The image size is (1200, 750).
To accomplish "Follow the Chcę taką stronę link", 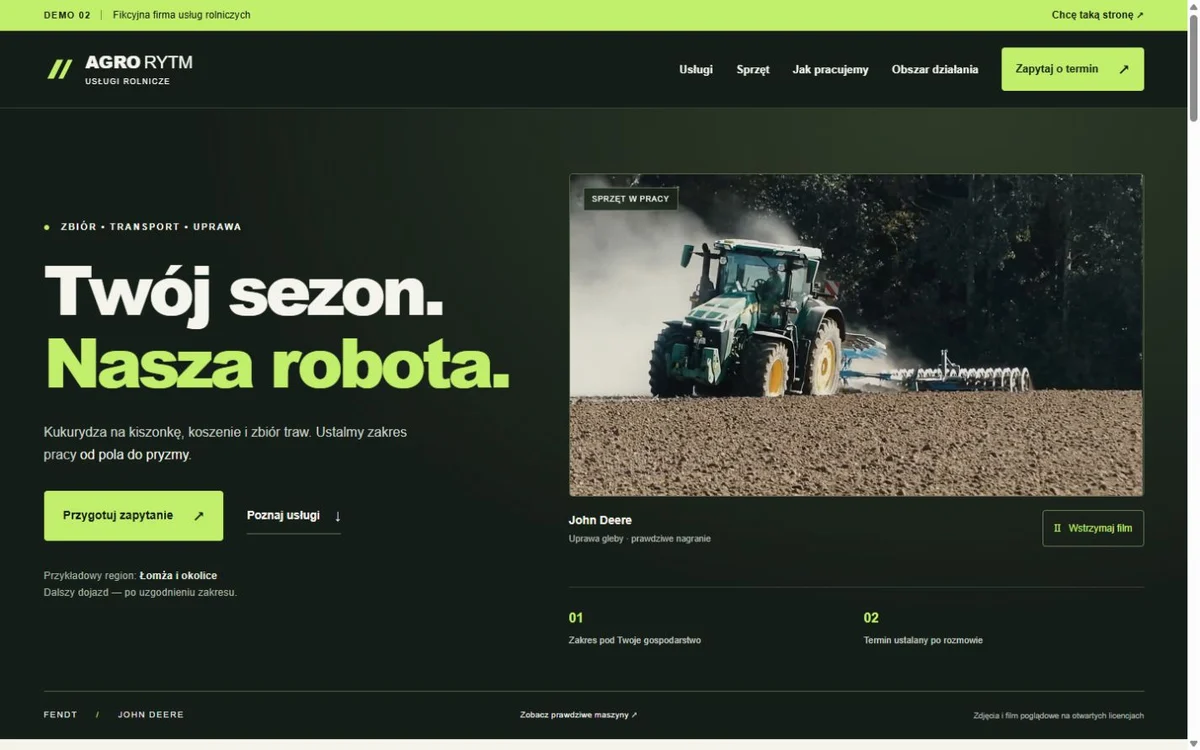I will [x=1097, y=15].
